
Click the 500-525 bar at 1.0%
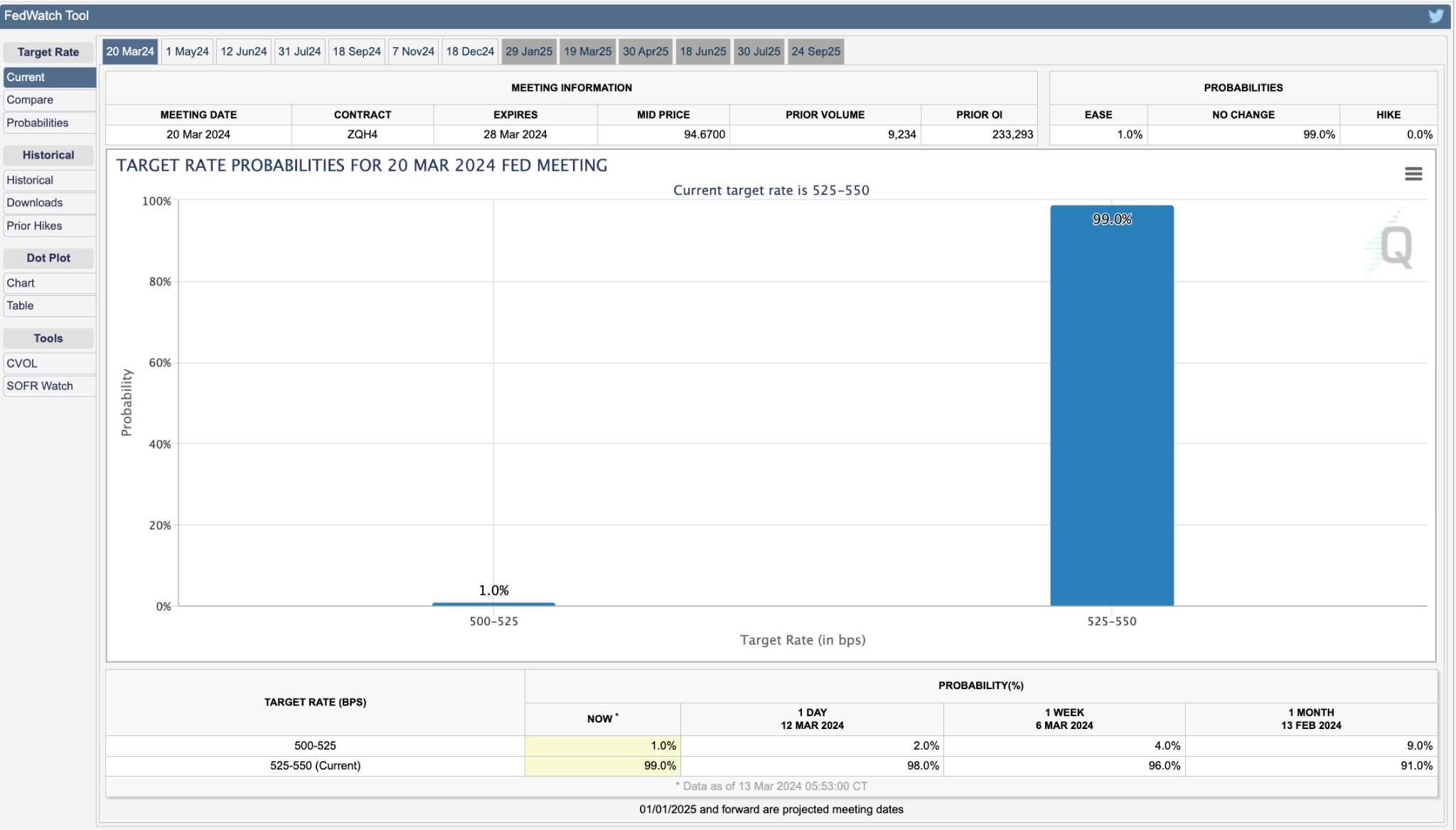(x=493, y=605)
